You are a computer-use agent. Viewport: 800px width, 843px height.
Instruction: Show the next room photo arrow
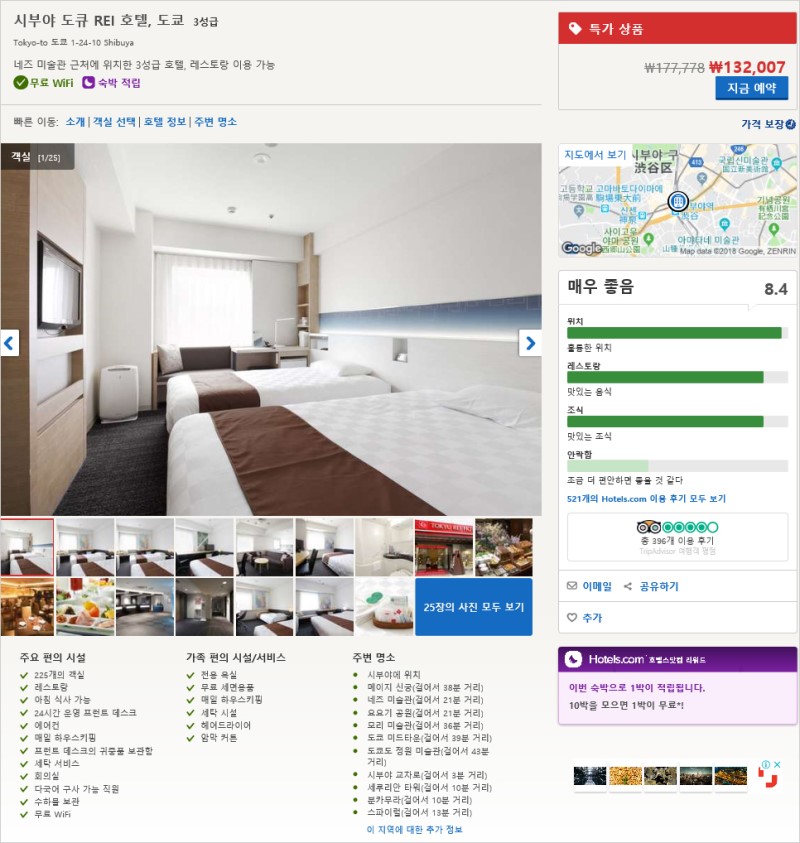(530, 343)
